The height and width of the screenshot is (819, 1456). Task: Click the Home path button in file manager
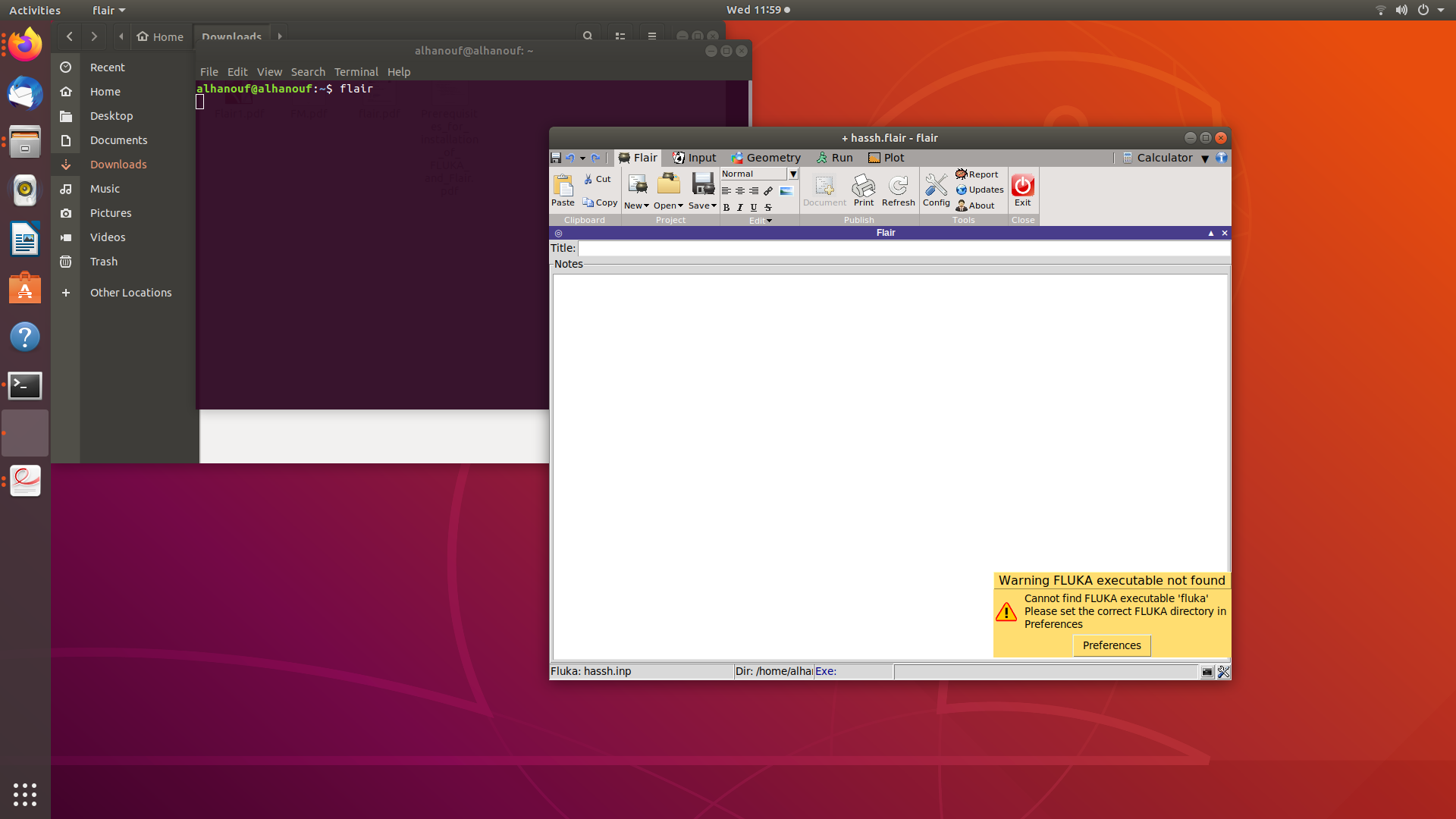[x=160, y=36]
